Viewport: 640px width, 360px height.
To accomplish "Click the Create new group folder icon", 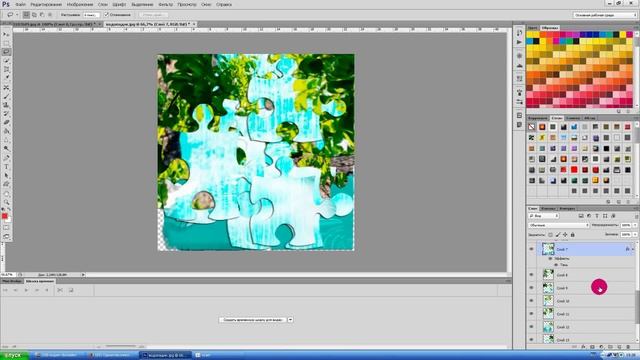I will [610, 347].
